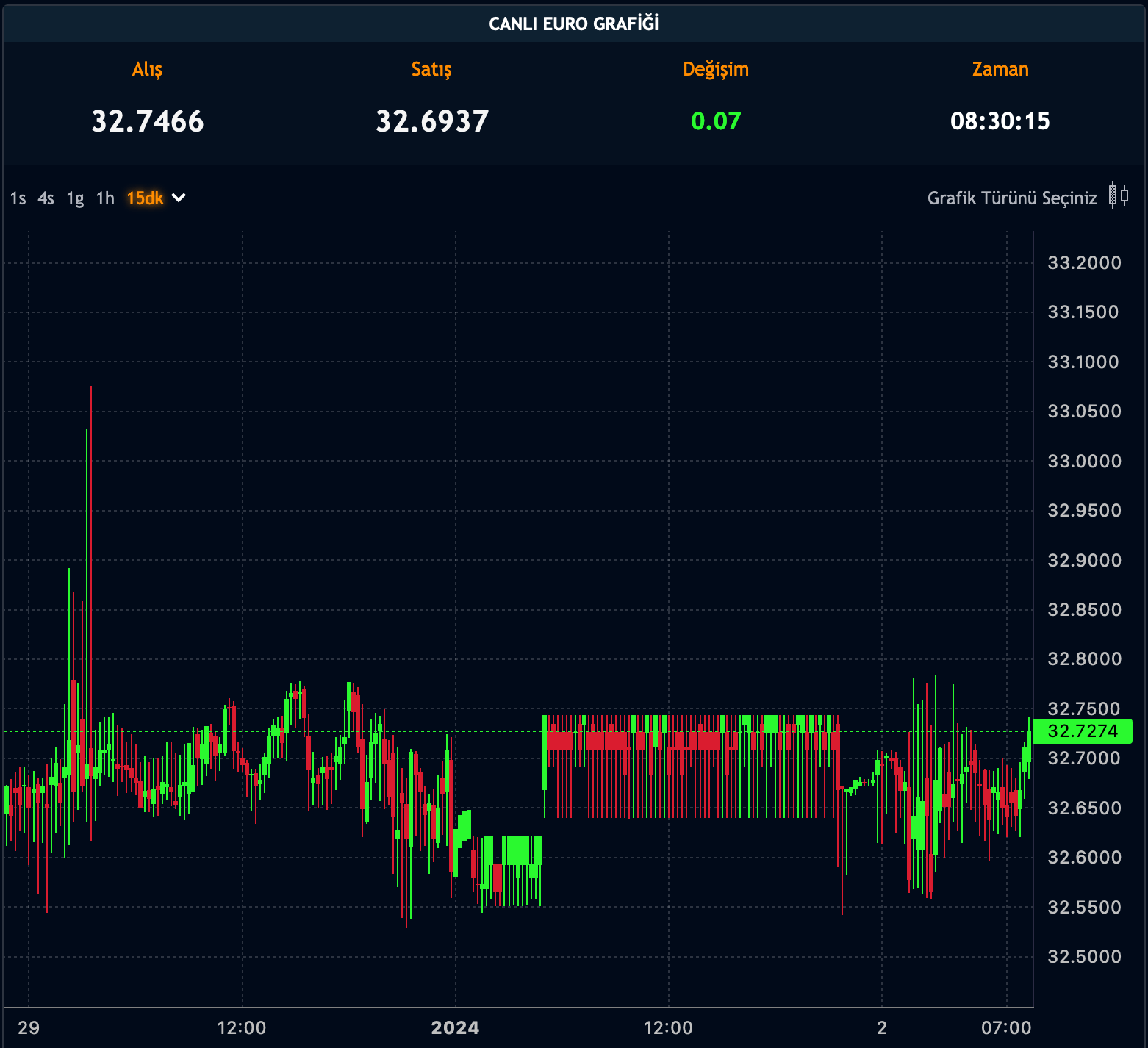1148x1048 pixels.
Task: Click the date label 2 on time axis
Action: (882, 1028)
